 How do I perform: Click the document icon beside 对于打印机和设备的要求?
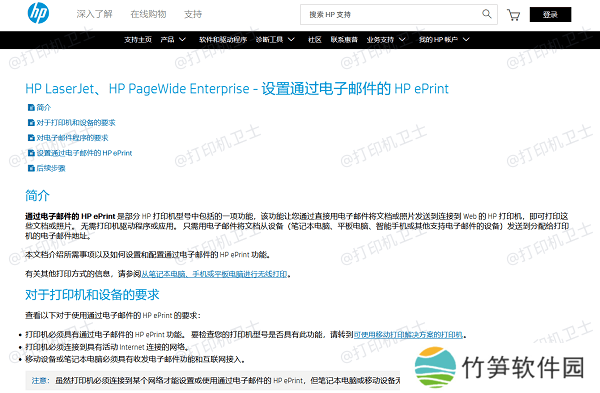[31, 122]
